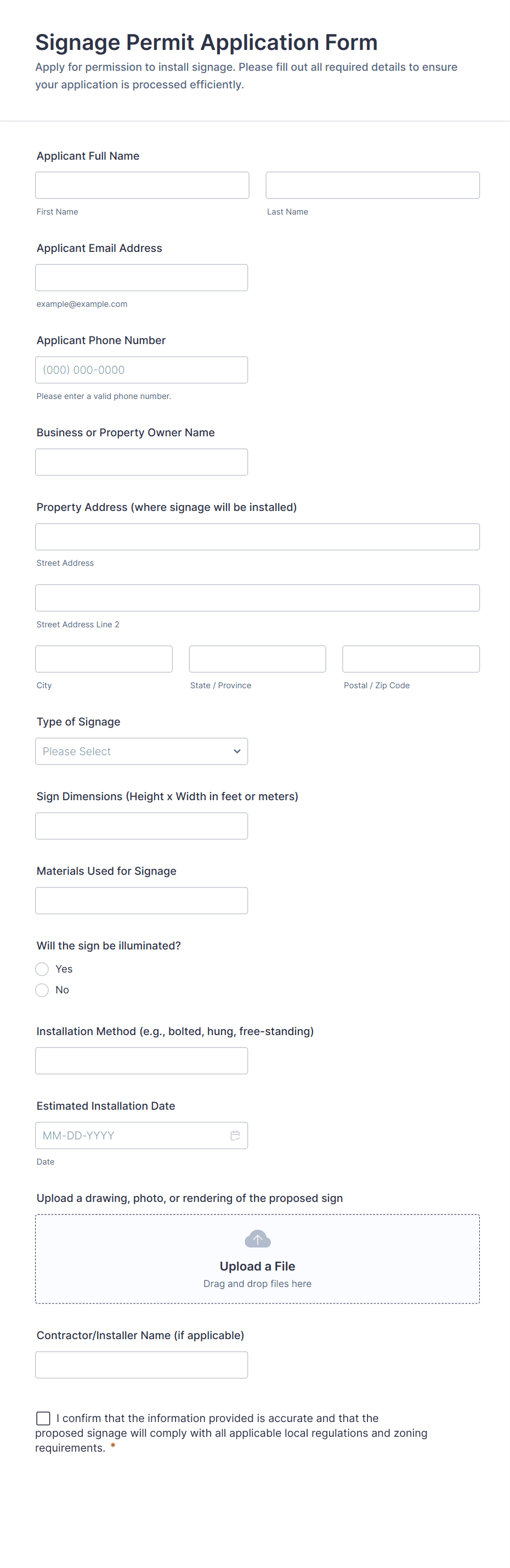The height and width of the screenshot is (1568, 510).
Task: Click the cloud upload icon
Action: click(x=257, y=1239)
